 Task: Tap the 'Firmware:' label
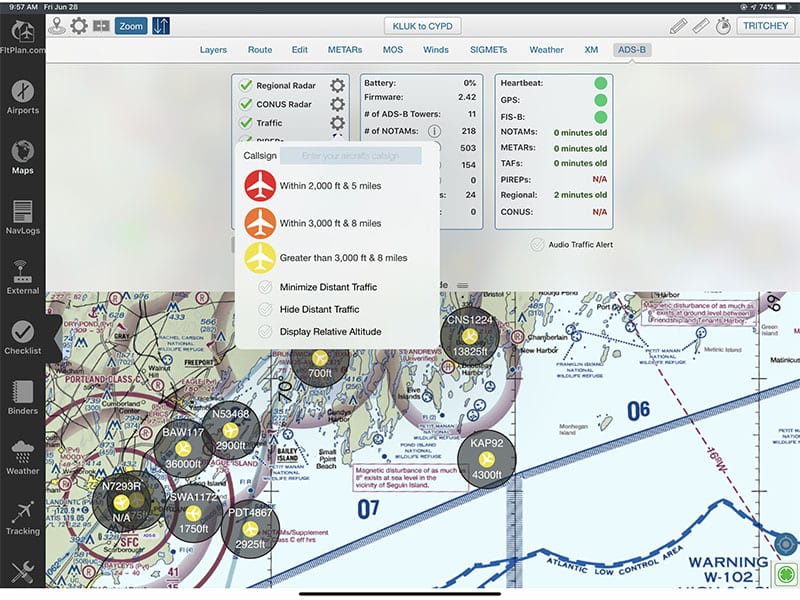[384, 97]
